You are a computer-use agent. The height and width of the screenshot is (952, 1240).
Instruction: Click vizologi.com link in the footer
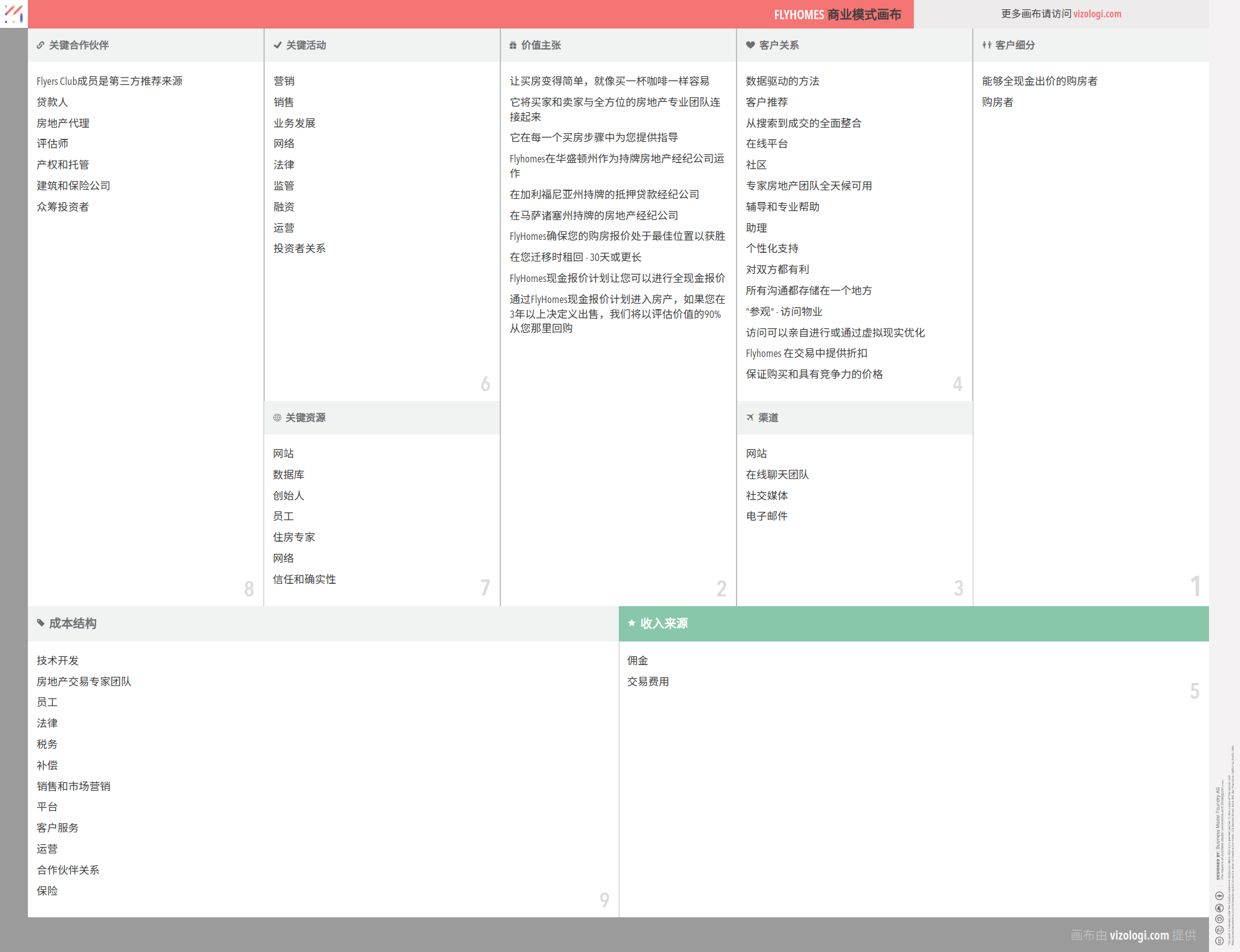click(1139, 935)
